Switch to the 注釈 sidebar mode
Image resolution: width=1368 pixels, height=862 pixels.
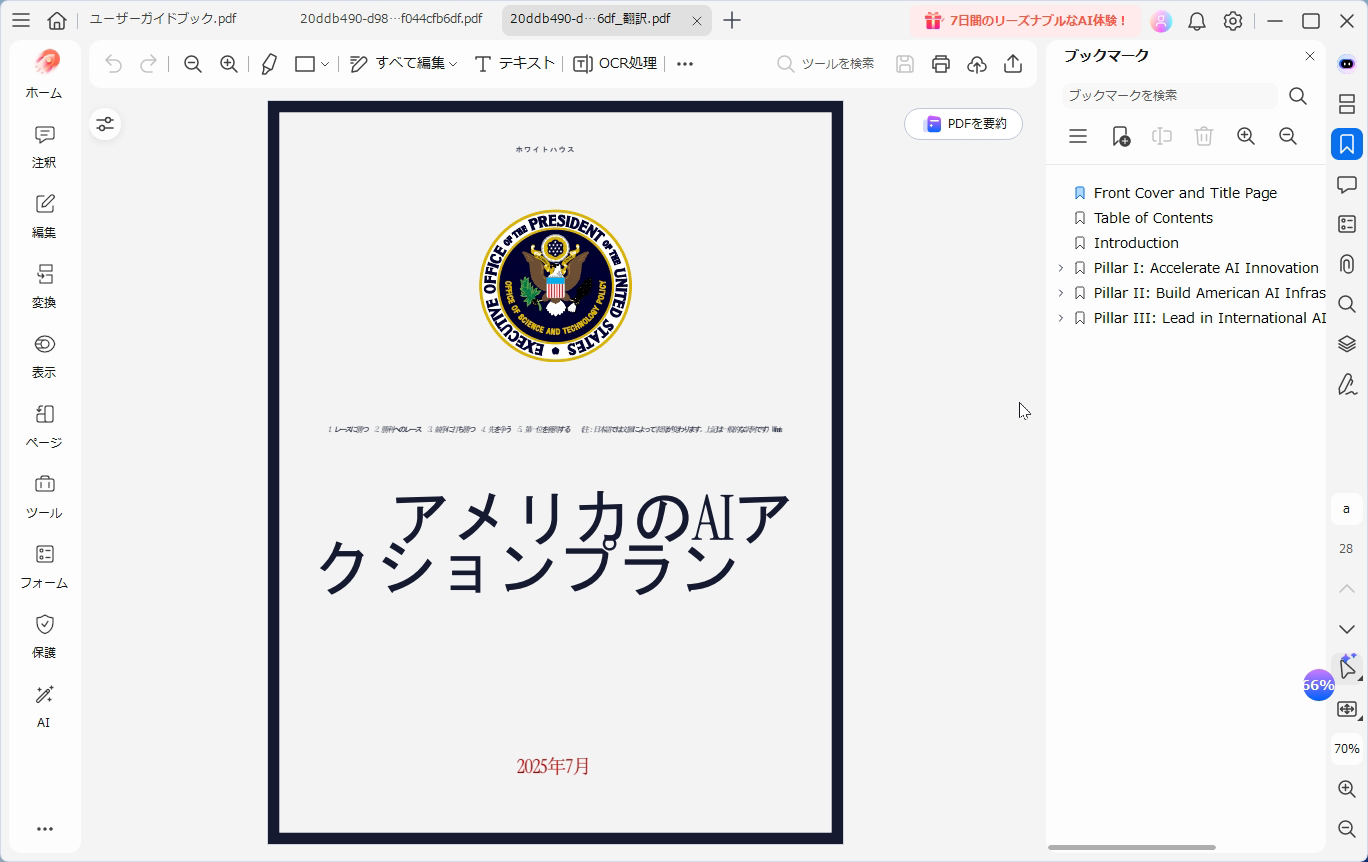tap(43, 146)
